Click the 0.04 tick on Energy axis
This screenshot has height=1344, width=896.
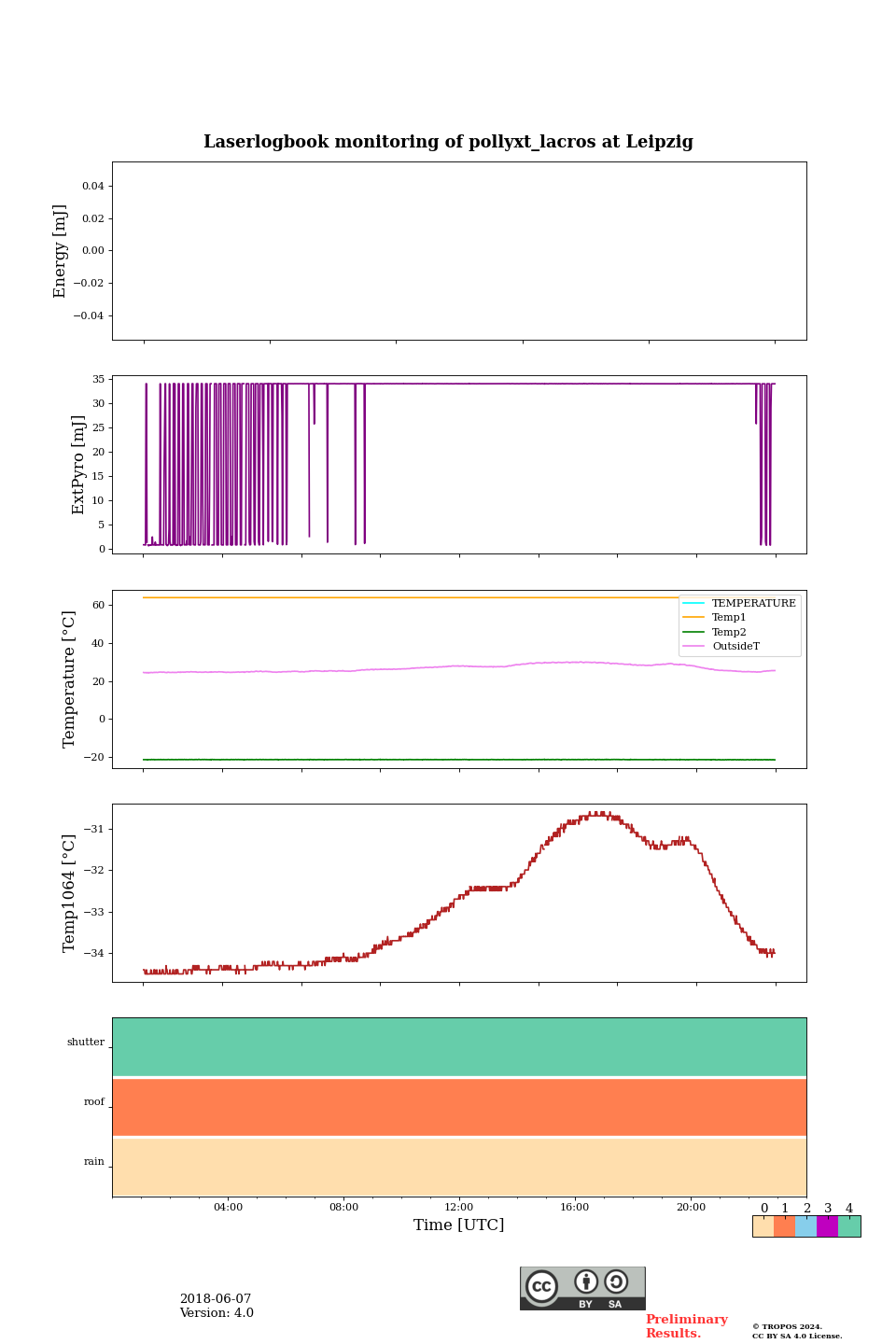coord(92,186)
